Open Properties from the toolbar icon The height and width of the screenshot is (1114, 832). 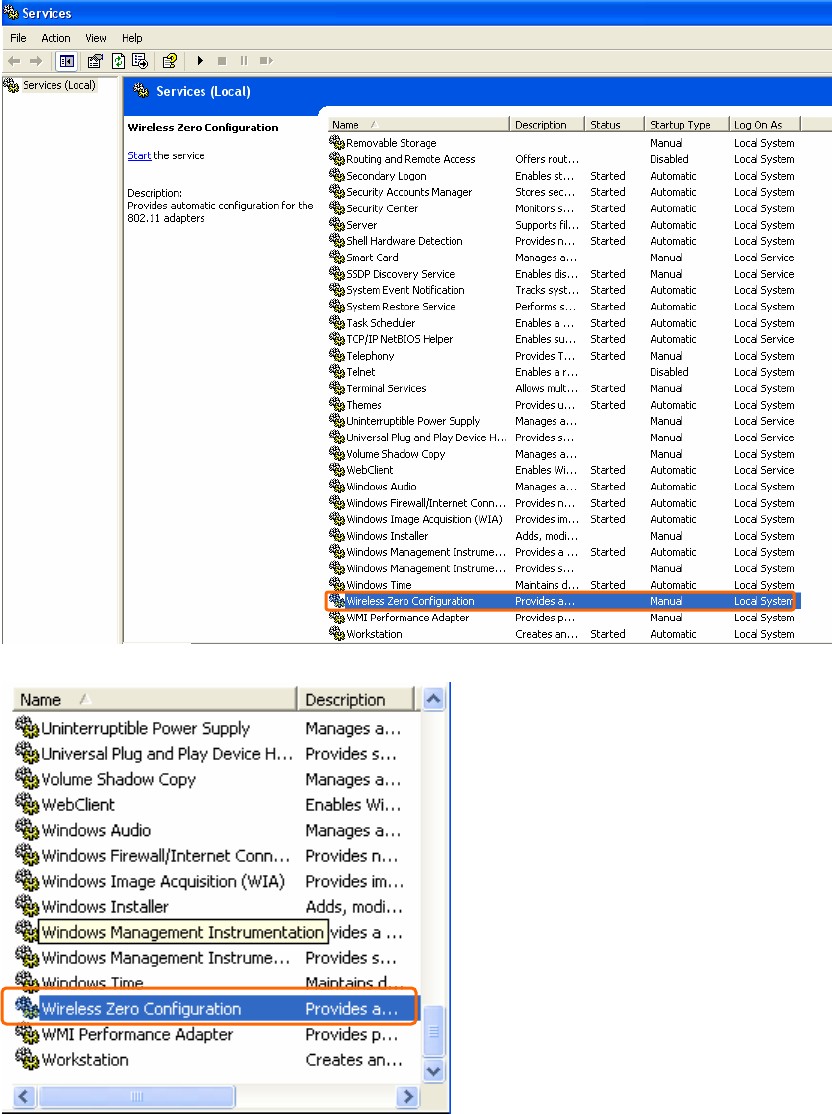[94, 61]
